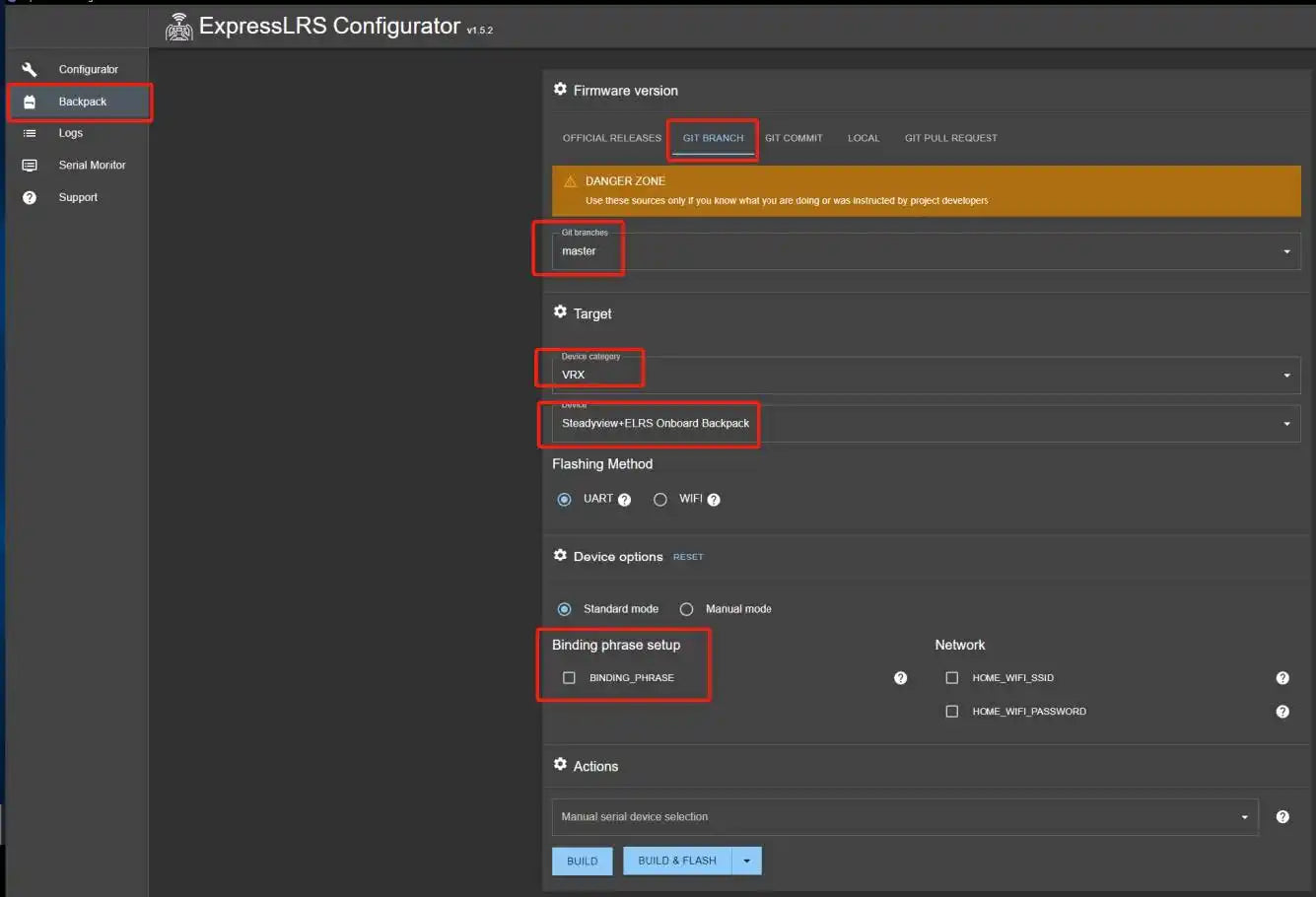The image size is (1316, 897).
Task: Click help icon for HOME_WIFI_SSID
Action: [1282, 678]
